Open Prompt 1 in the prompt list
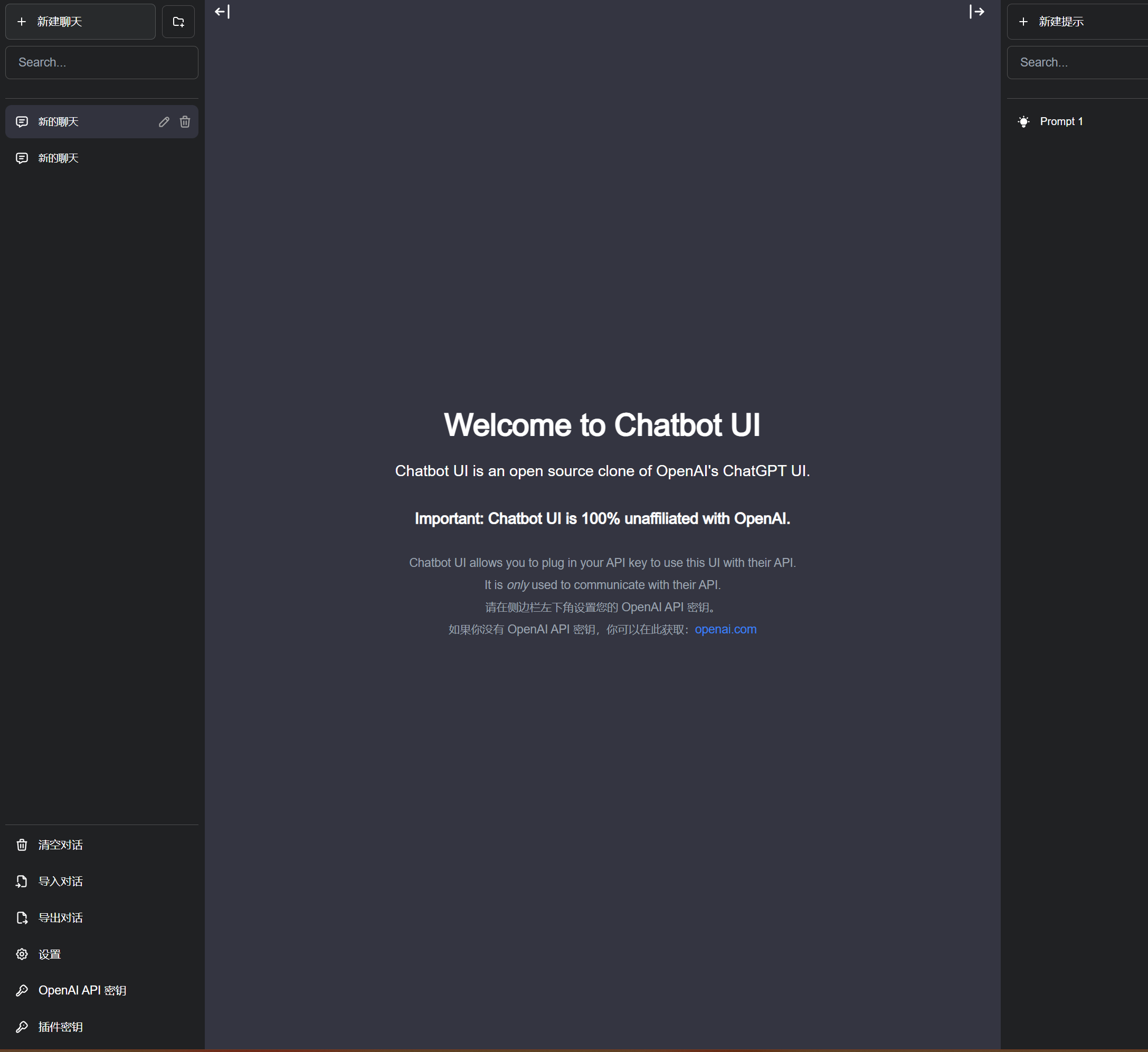 tap(1061, 121)
